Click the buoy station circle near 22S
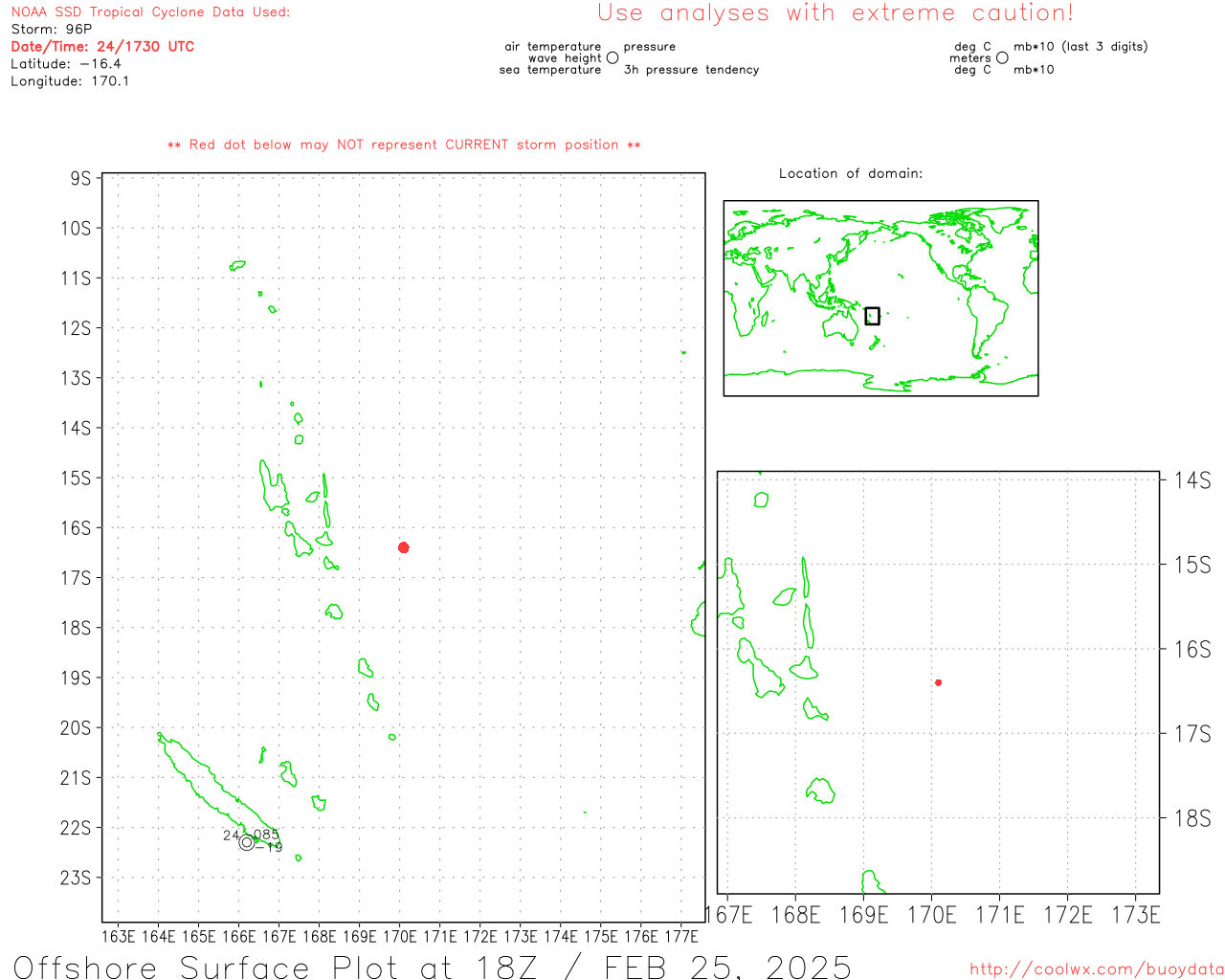The image size is (1225, 980). (x=247, y=842)
